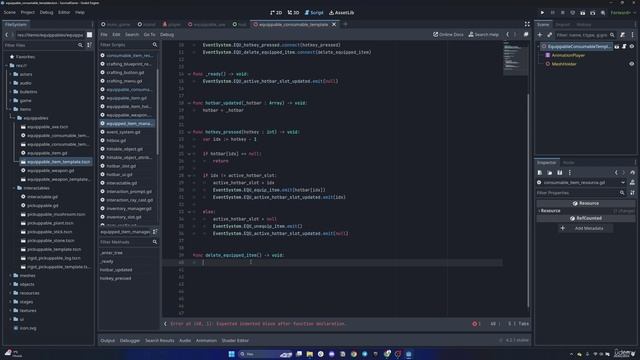
Task: Toggle the floating script editor icon
Action: (526, 35)
